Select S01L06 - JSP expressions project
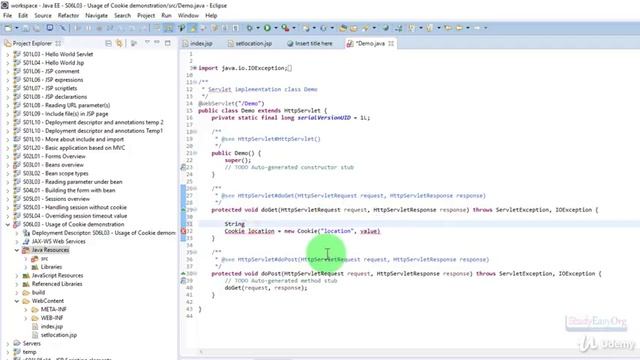 point(53,80)
